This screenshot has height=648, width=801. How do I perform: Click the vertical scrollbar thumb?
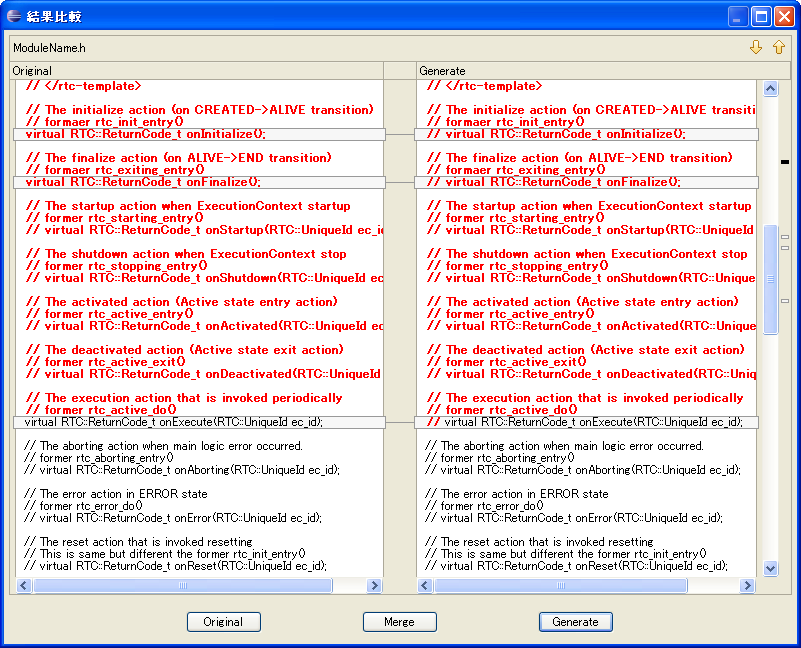[770, 280]
